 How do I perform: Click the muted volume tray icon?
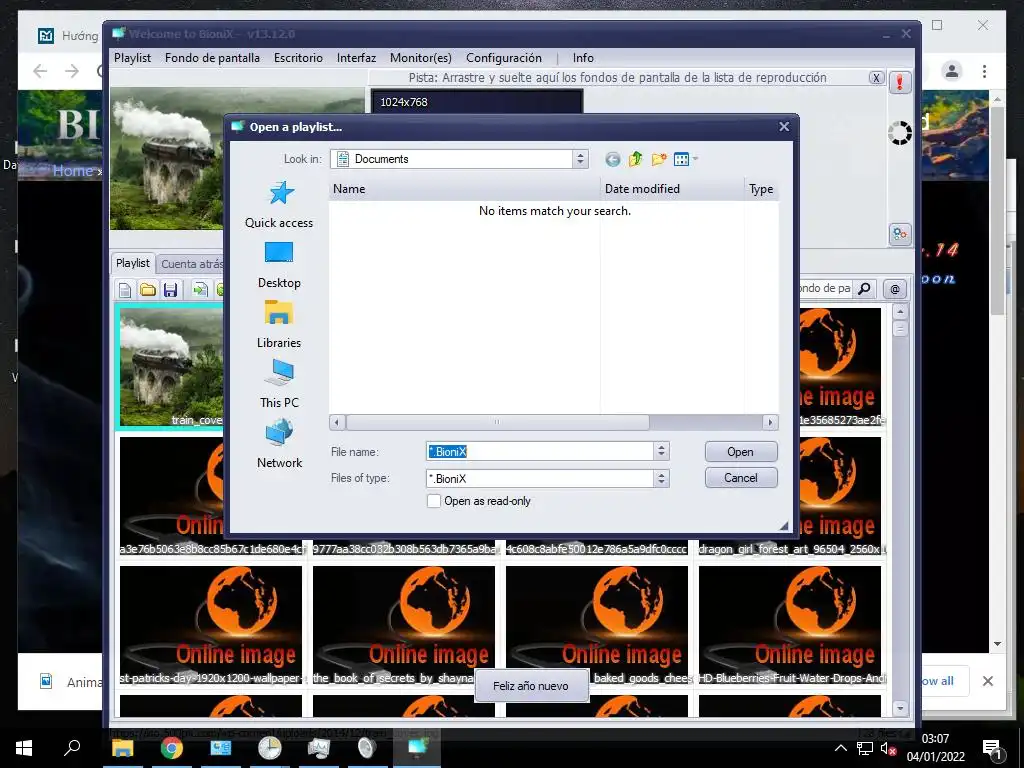pos(888,748)
